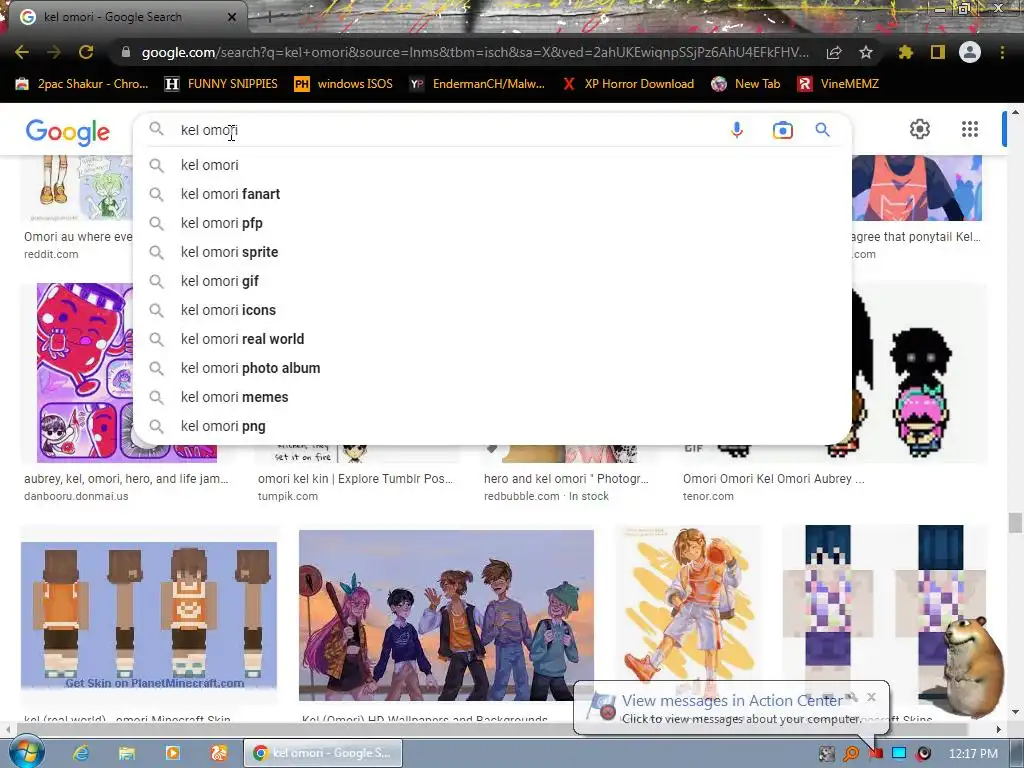The image size is (1024, 768).
Task: Reload the current Google page
Action: (86, 52)
